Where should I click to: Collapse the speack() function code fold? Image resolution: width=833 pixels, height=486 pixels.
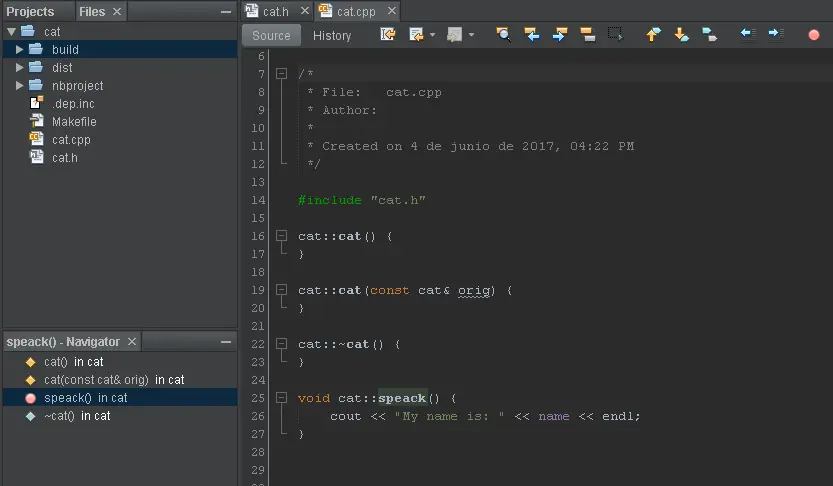pyautogui.click(x=282, y=398)
